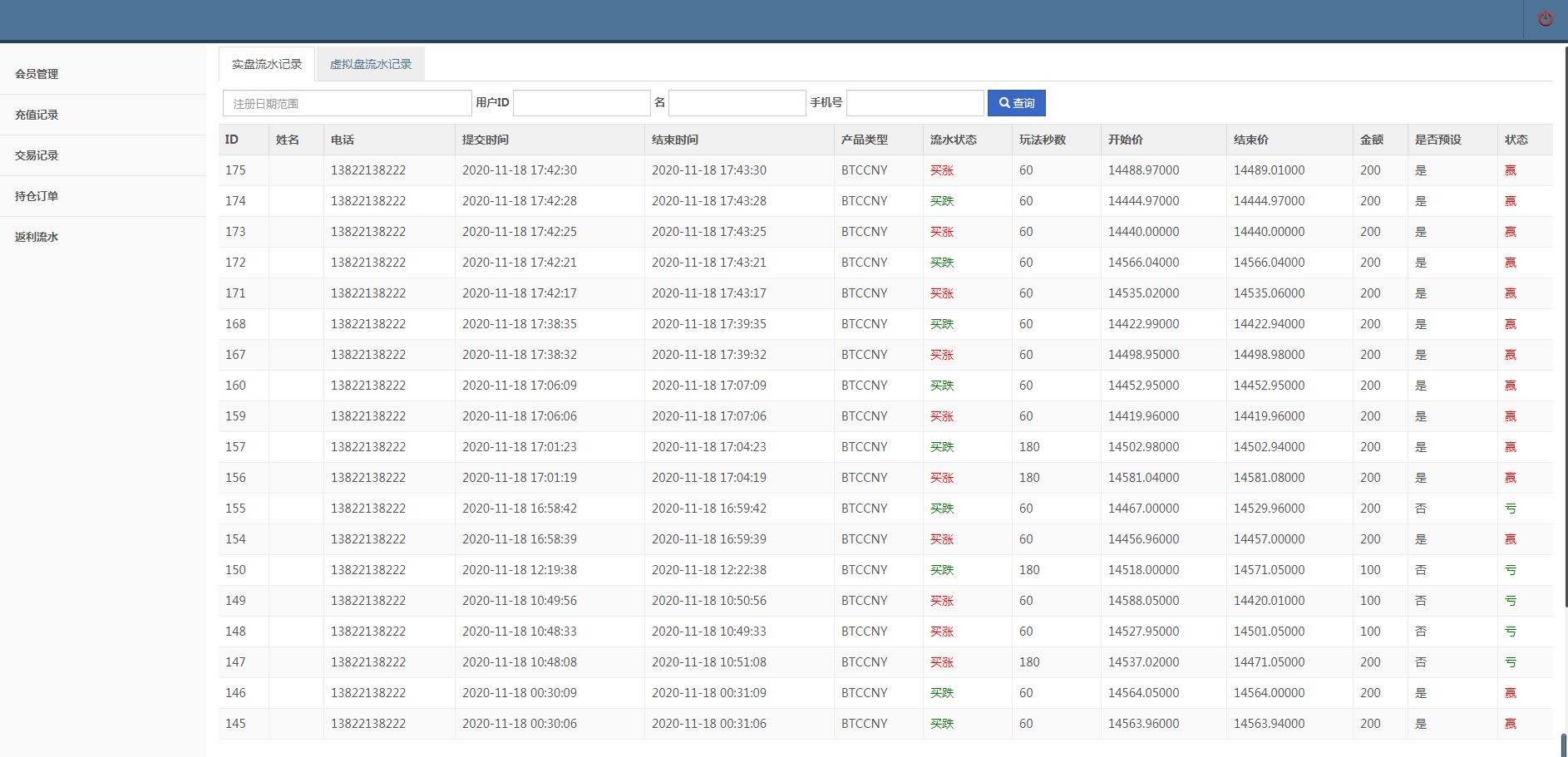Switch to the 虚拟盘流水记录 tab
The image size is (1568, 757).
click(371, 64)
